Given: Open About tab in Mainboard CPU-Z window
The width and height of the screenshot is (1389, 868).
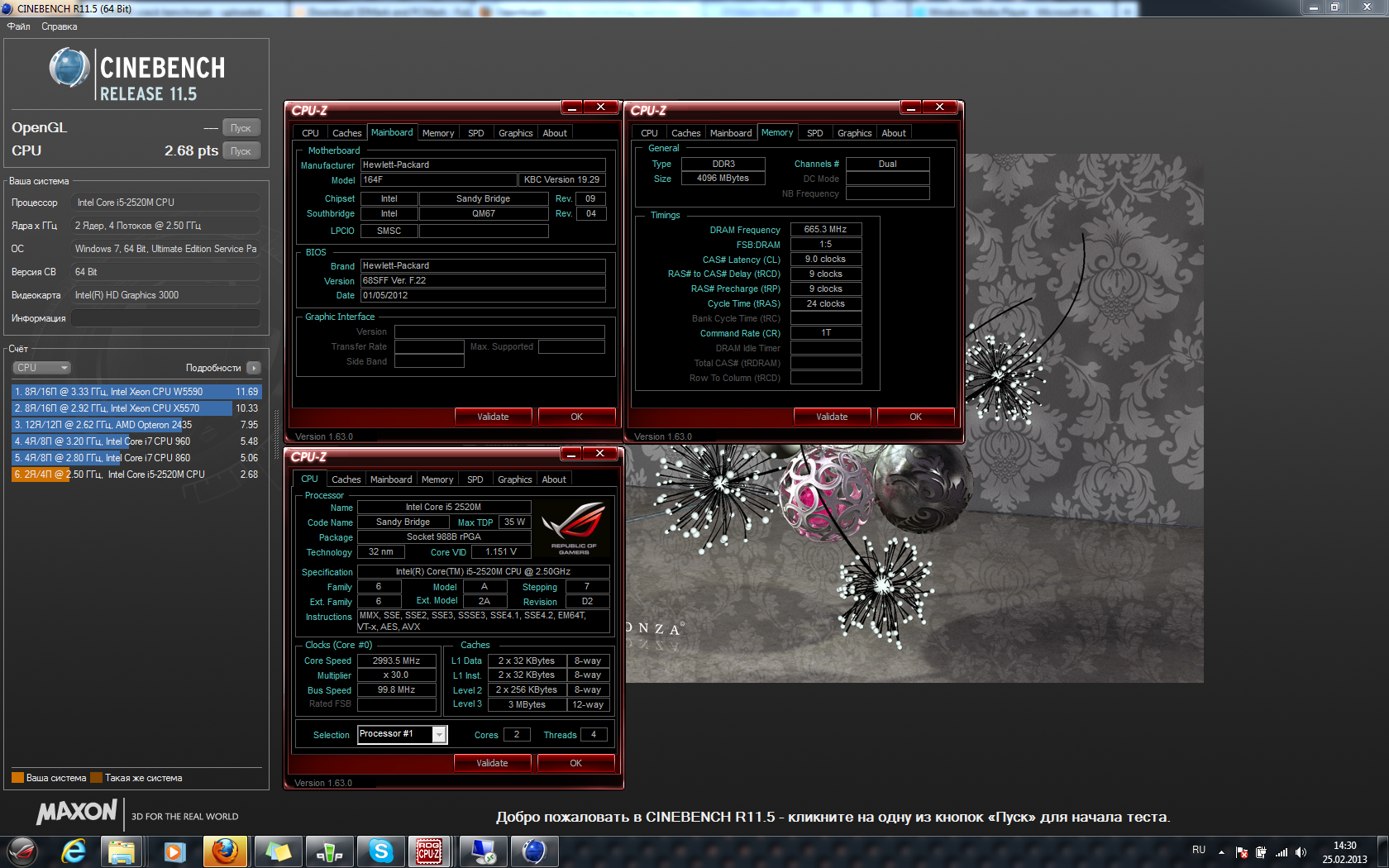Looking at the screenshot, I should point(555,133).
